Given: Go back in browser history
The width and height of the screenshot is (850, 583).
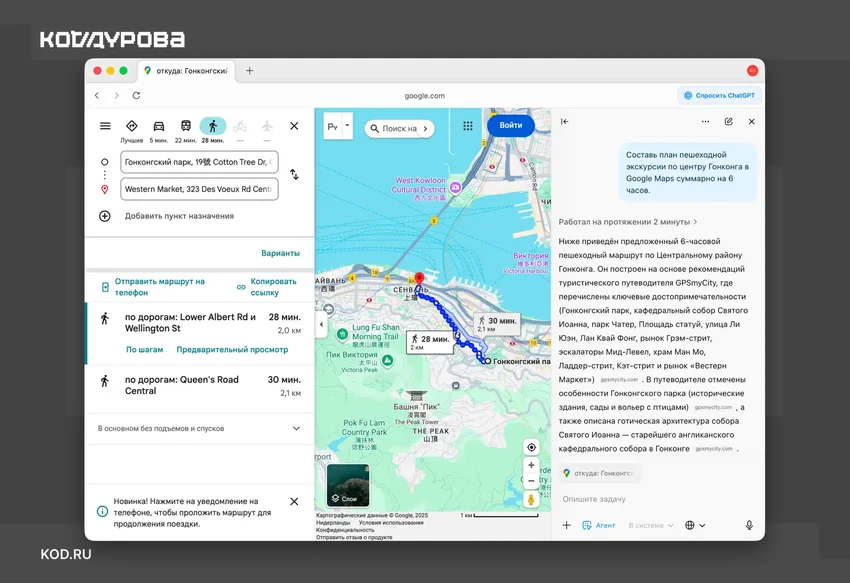Looking at the screenshot, I should (97, 95).
